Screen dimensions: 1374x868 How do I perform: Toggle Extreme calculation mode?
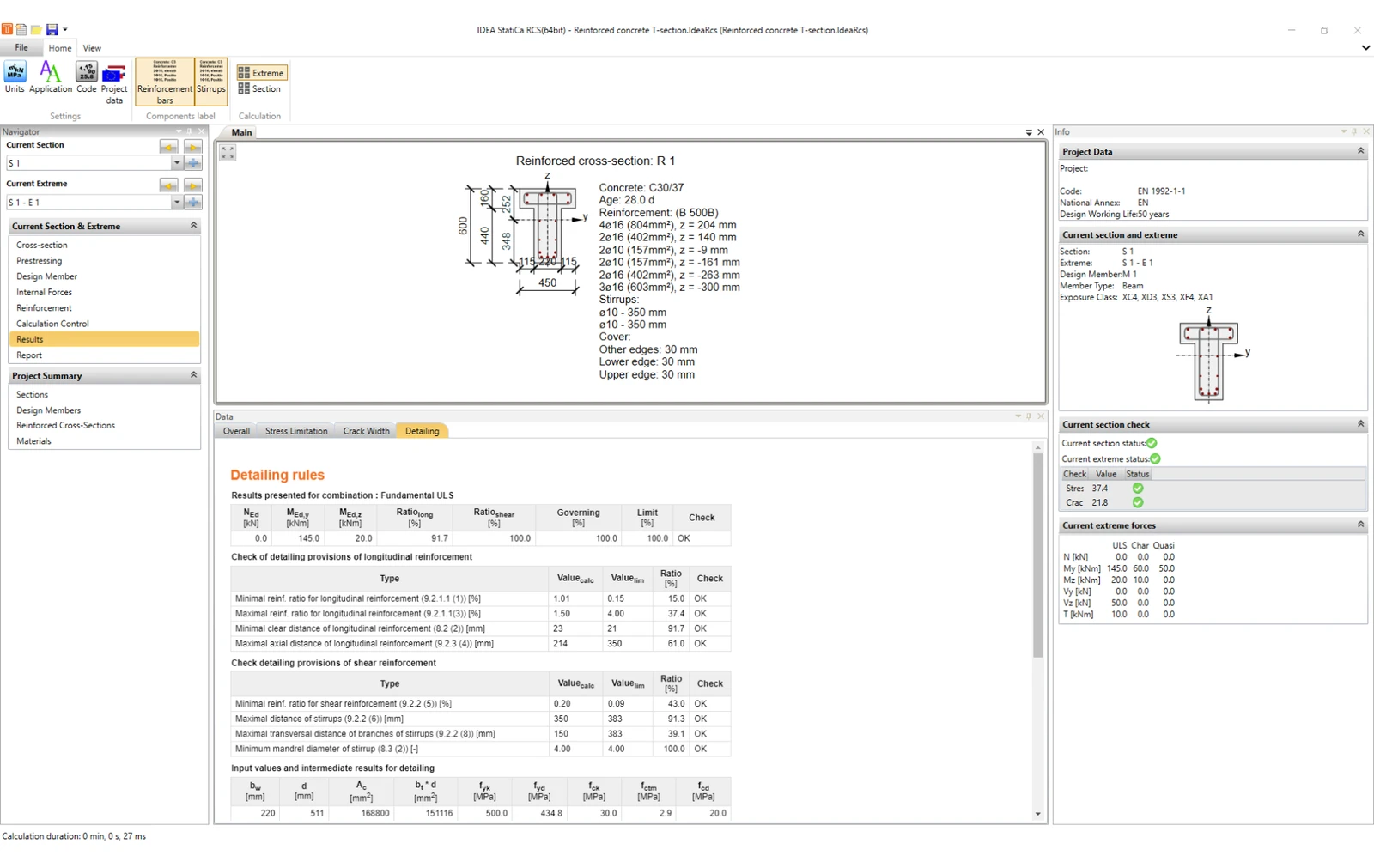[x=261, y=73]
